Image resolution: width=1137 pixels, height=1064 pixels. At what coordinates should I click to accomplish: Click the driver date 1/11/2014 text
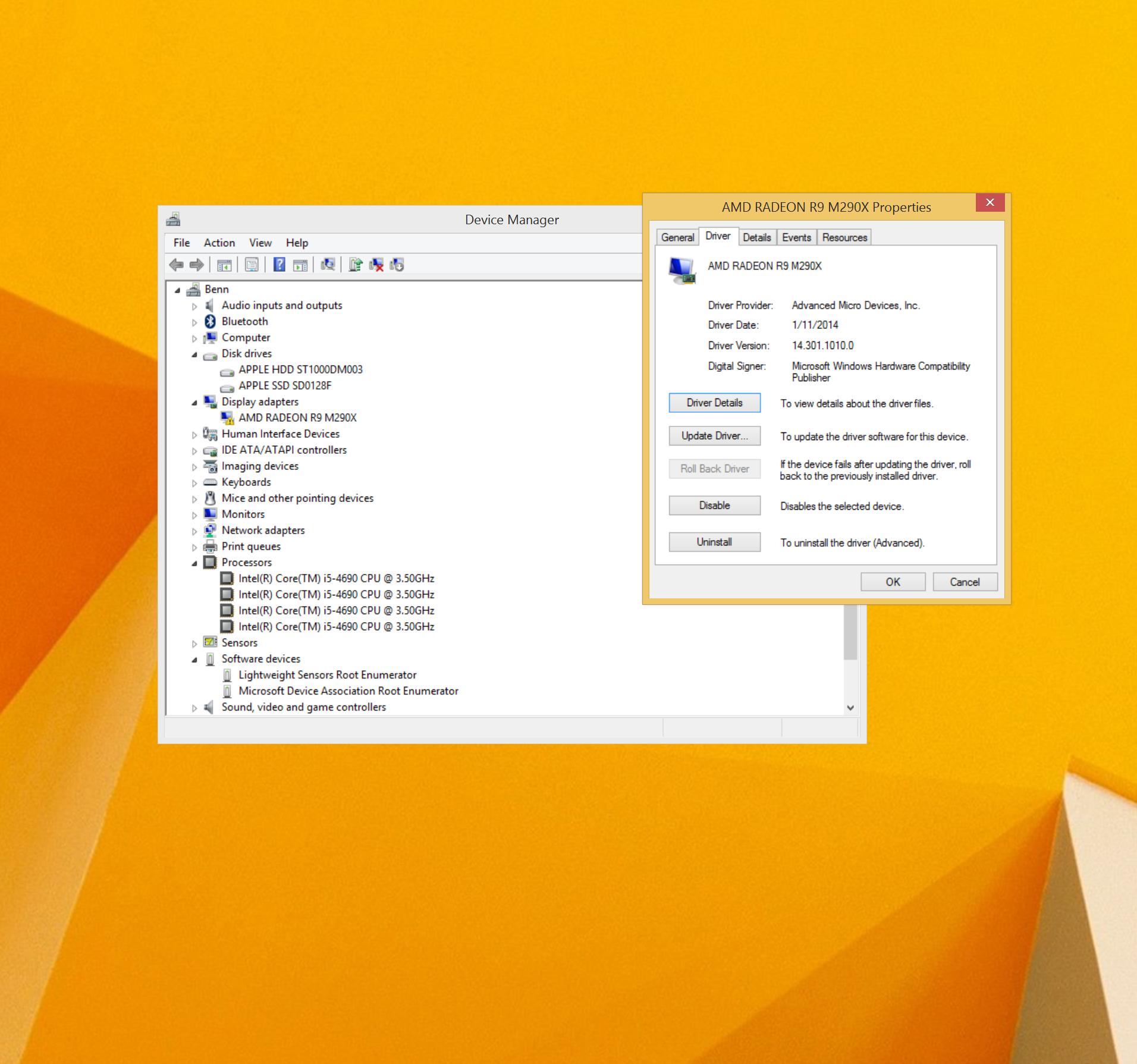(815, 325)
